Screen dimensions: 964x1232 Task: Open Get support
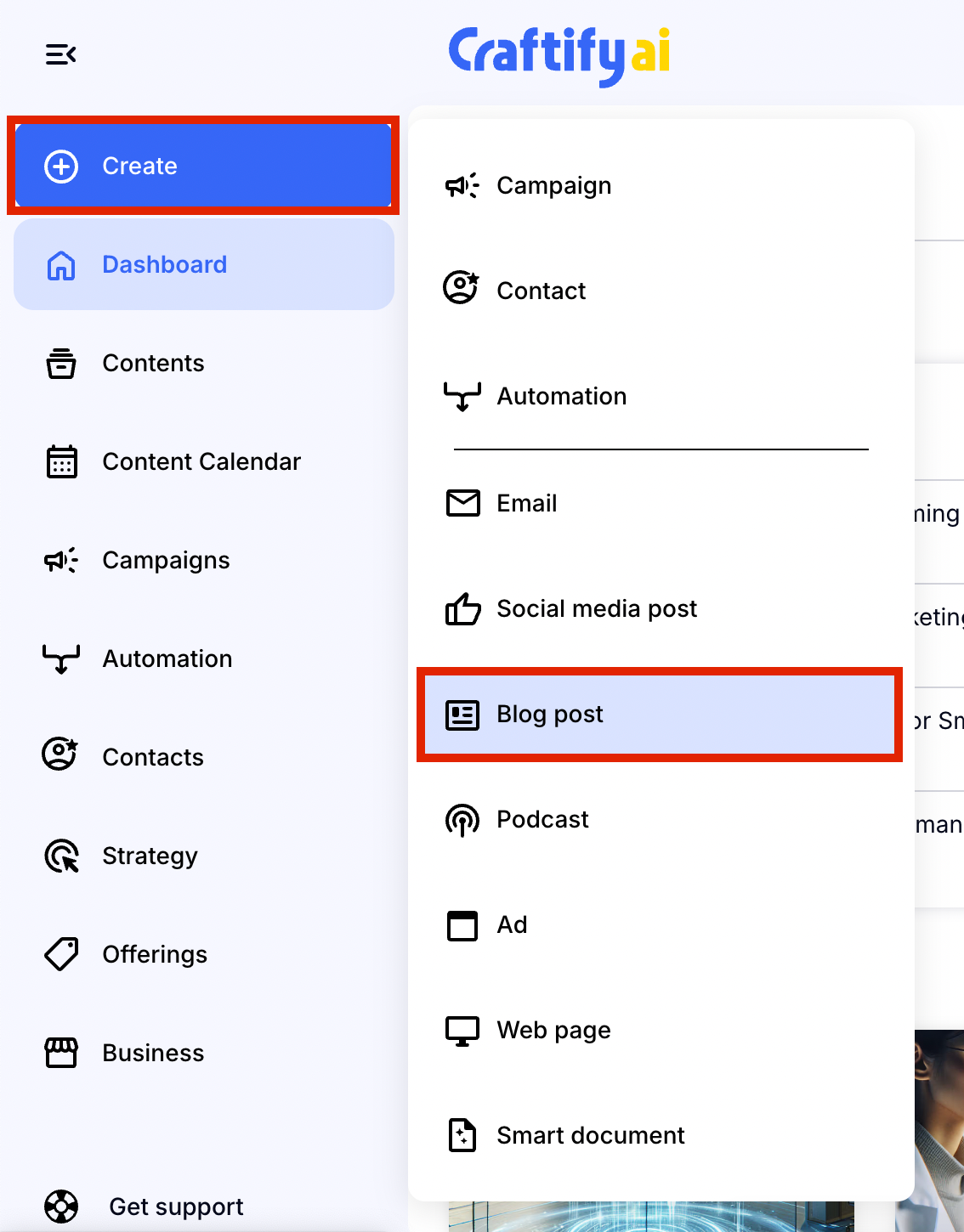tap(176, 1207)
